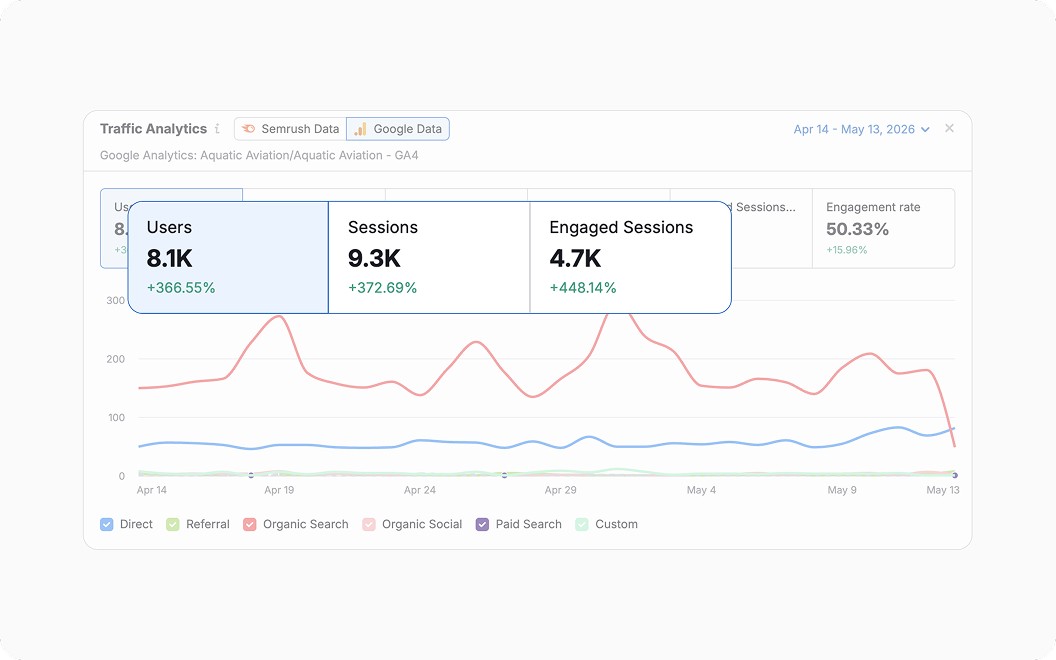Click the Custom legend label
The width and height of the screenshot is (1056, 660).
(616, 525)
